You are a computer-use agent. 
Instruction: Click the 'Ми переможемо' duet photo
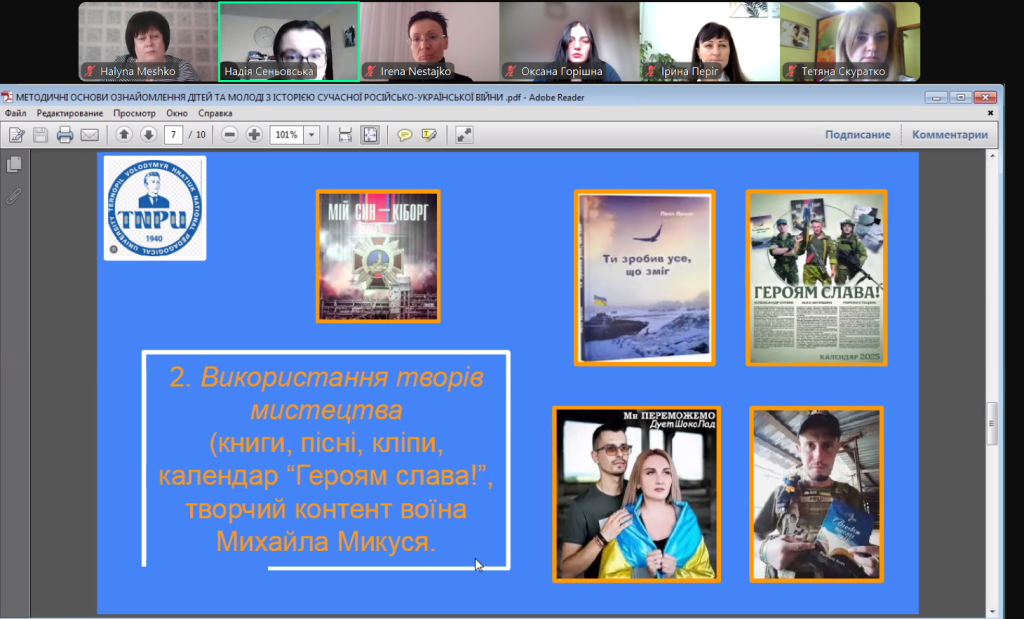click(637, 494)
